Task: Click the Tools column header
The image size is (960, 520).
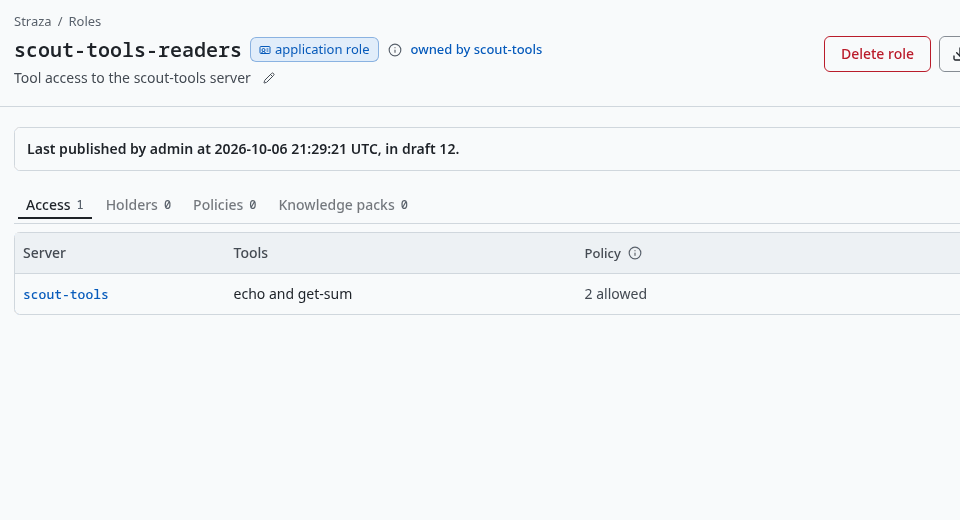Action: 250,253
